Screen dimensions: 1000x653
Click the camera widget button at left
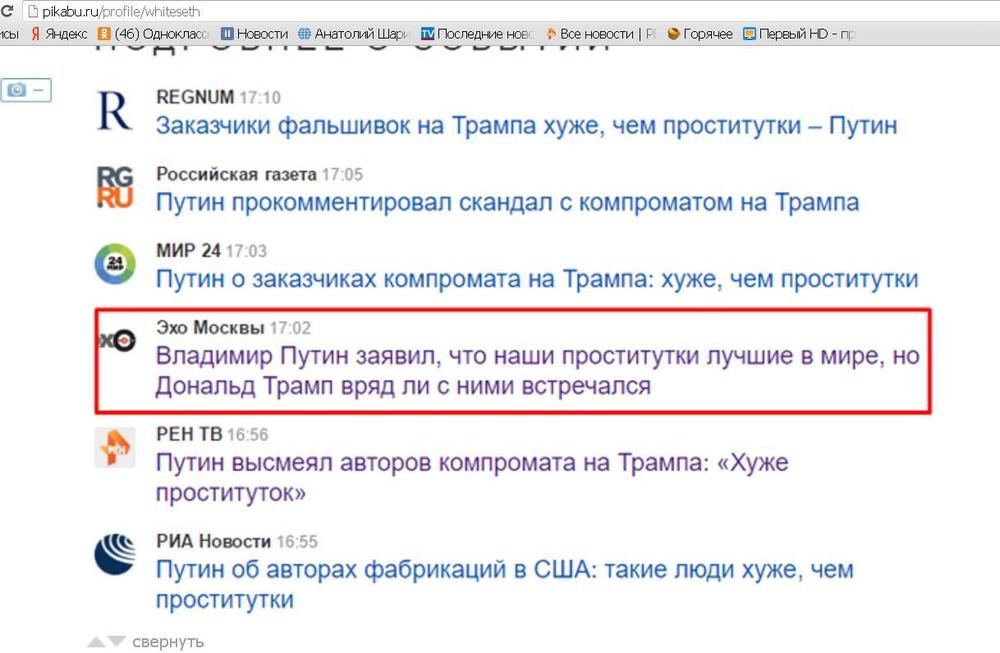pyautogui.click(x=26, y=90)
